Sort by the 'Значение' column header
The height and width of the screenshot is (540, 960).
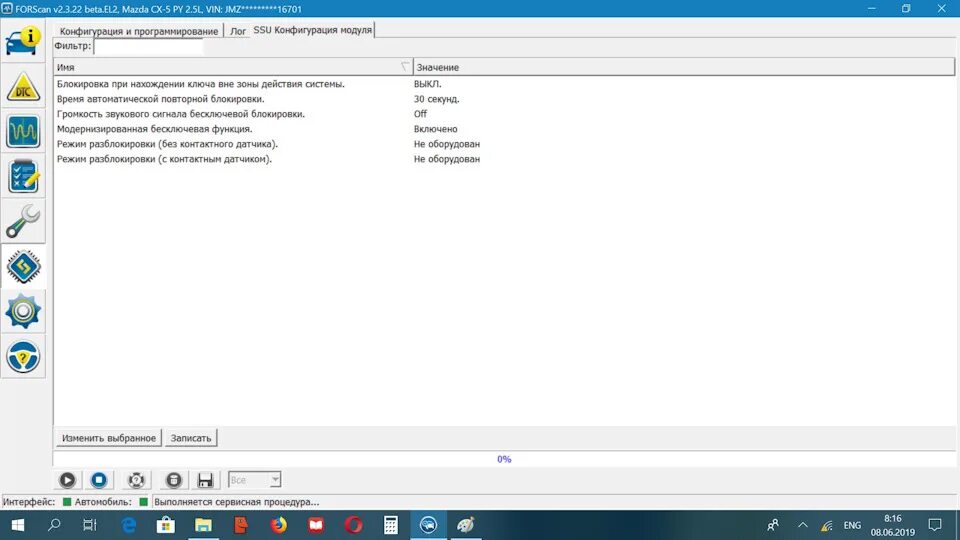[684, 67]
